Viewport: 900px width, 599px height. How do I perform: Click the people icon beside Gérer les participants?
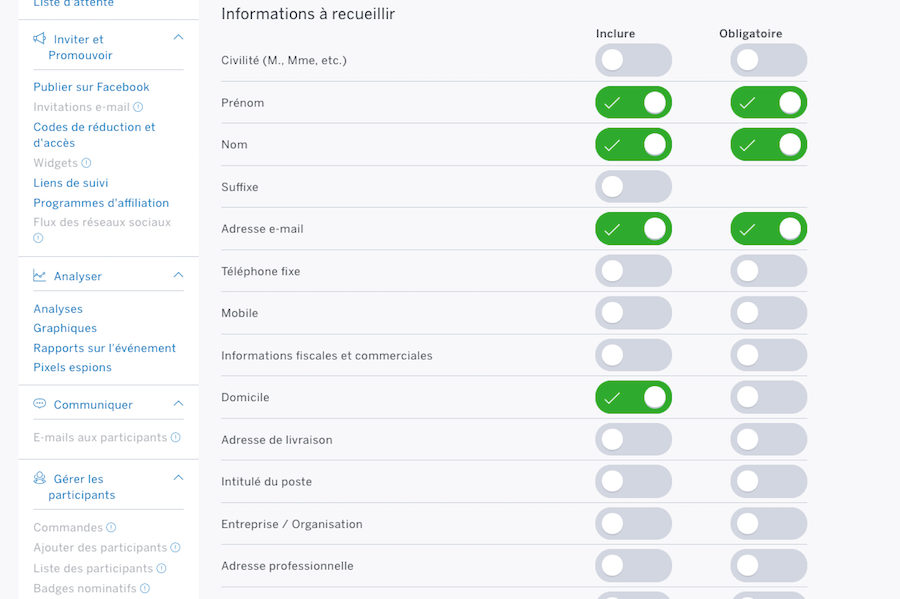[40, 478]
